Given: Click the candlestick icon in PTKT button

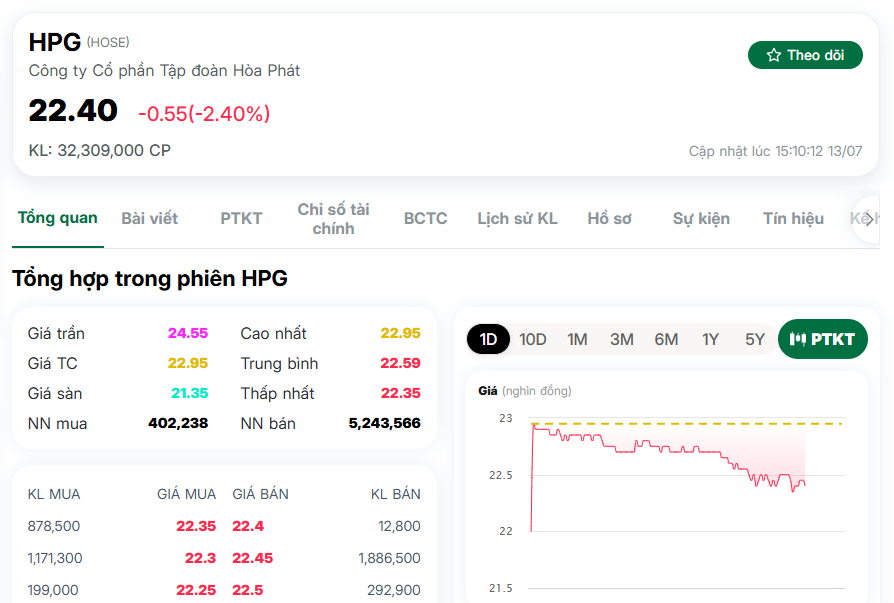Looking at the screenshot, I should (x=798, y=339).
